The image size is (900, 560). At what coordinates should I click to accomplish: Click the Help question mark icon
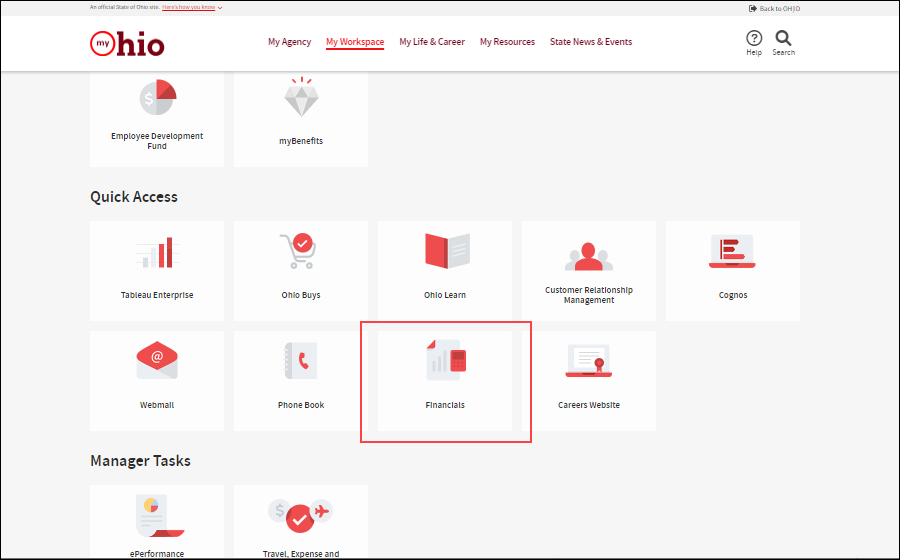point(754,38)
